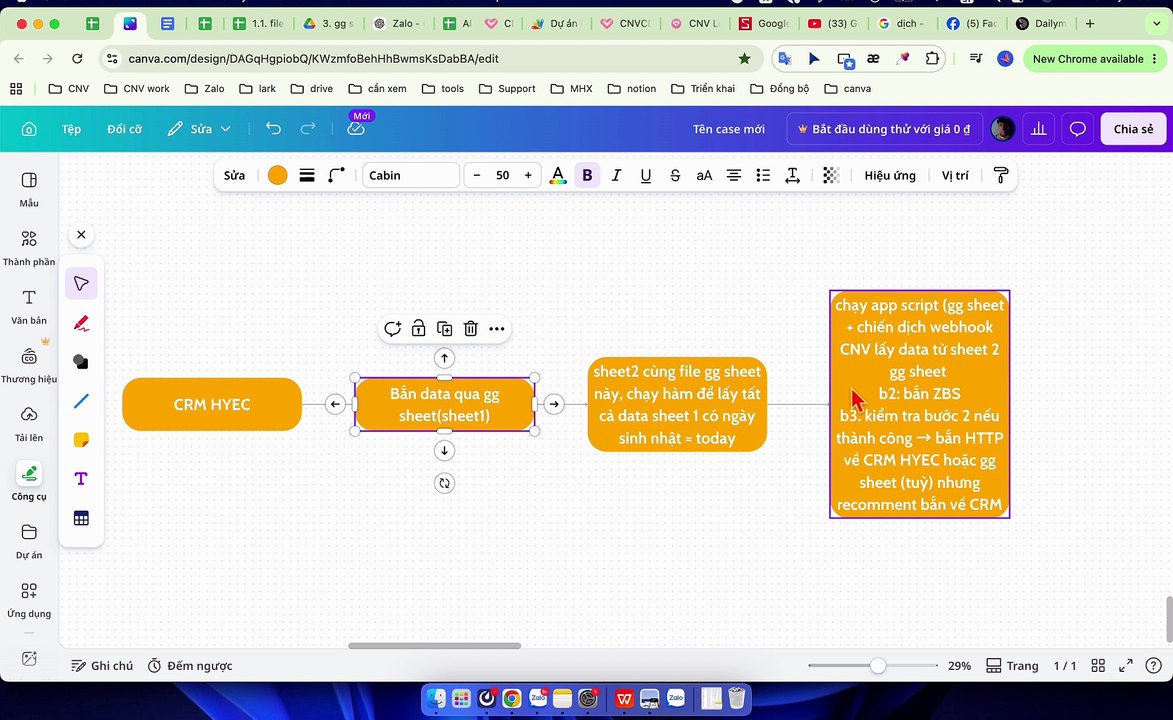The width and height of the screenshot is (1173, 720).
Task: Click Sửa in the shape toolbar
Action: coord(234,175)
